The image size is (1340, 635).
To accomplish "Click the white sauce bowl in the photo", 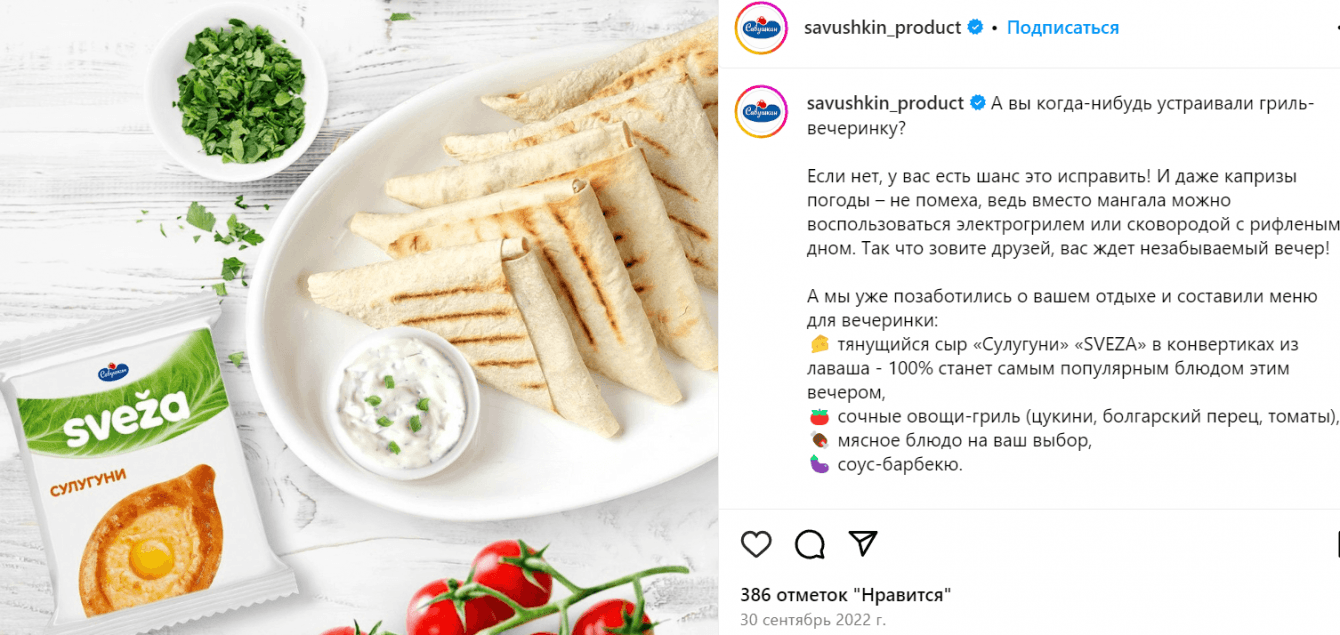I will point(399,400).
